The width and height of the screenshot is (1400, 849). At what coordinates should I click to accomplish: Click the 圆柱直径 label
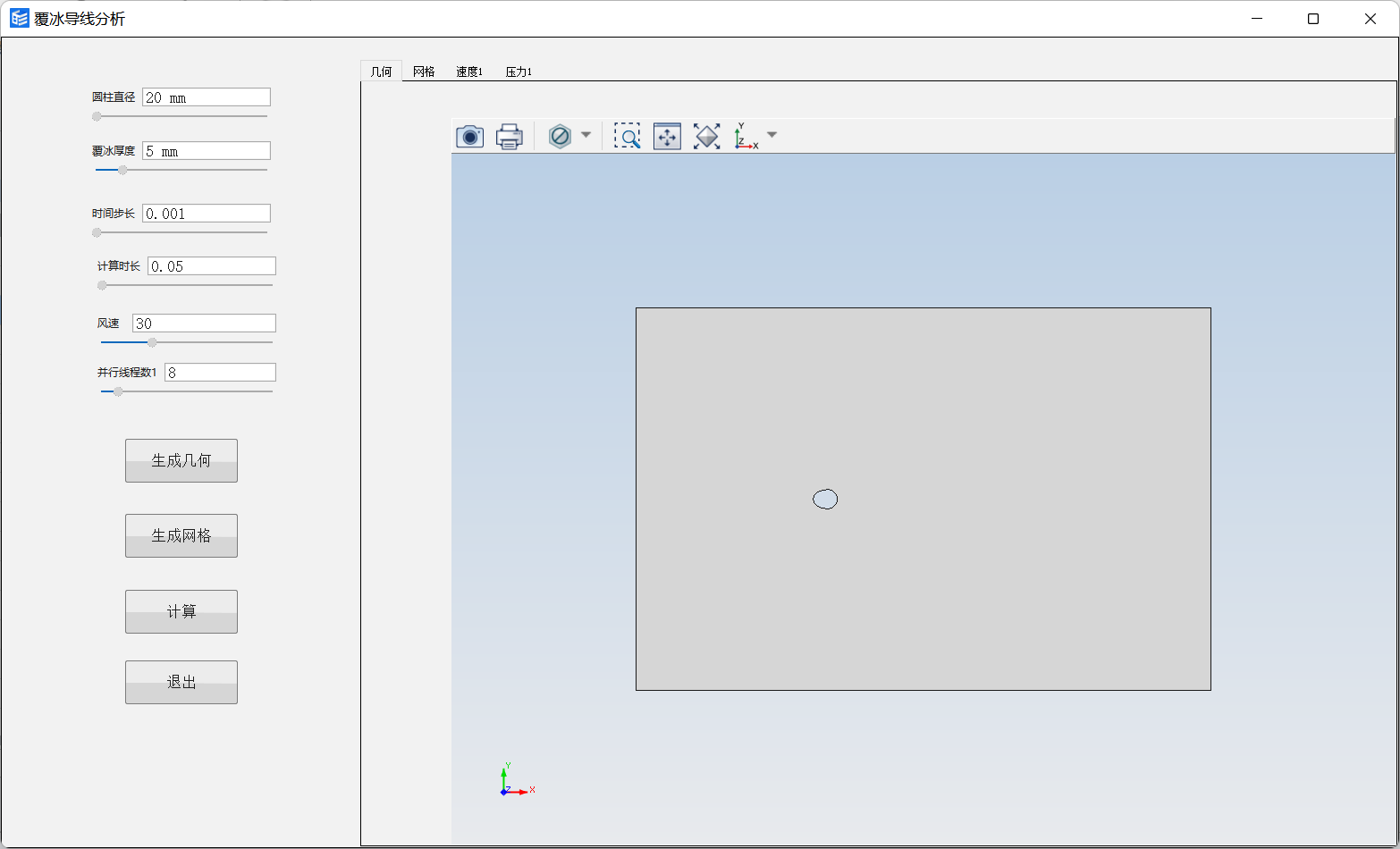[114, 97]
